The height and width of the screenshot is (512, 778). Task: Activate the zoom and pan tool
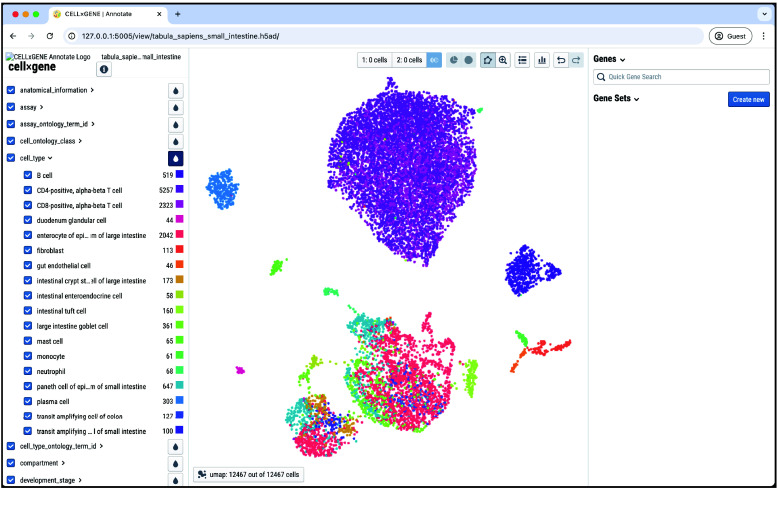[x=503, y=60]
